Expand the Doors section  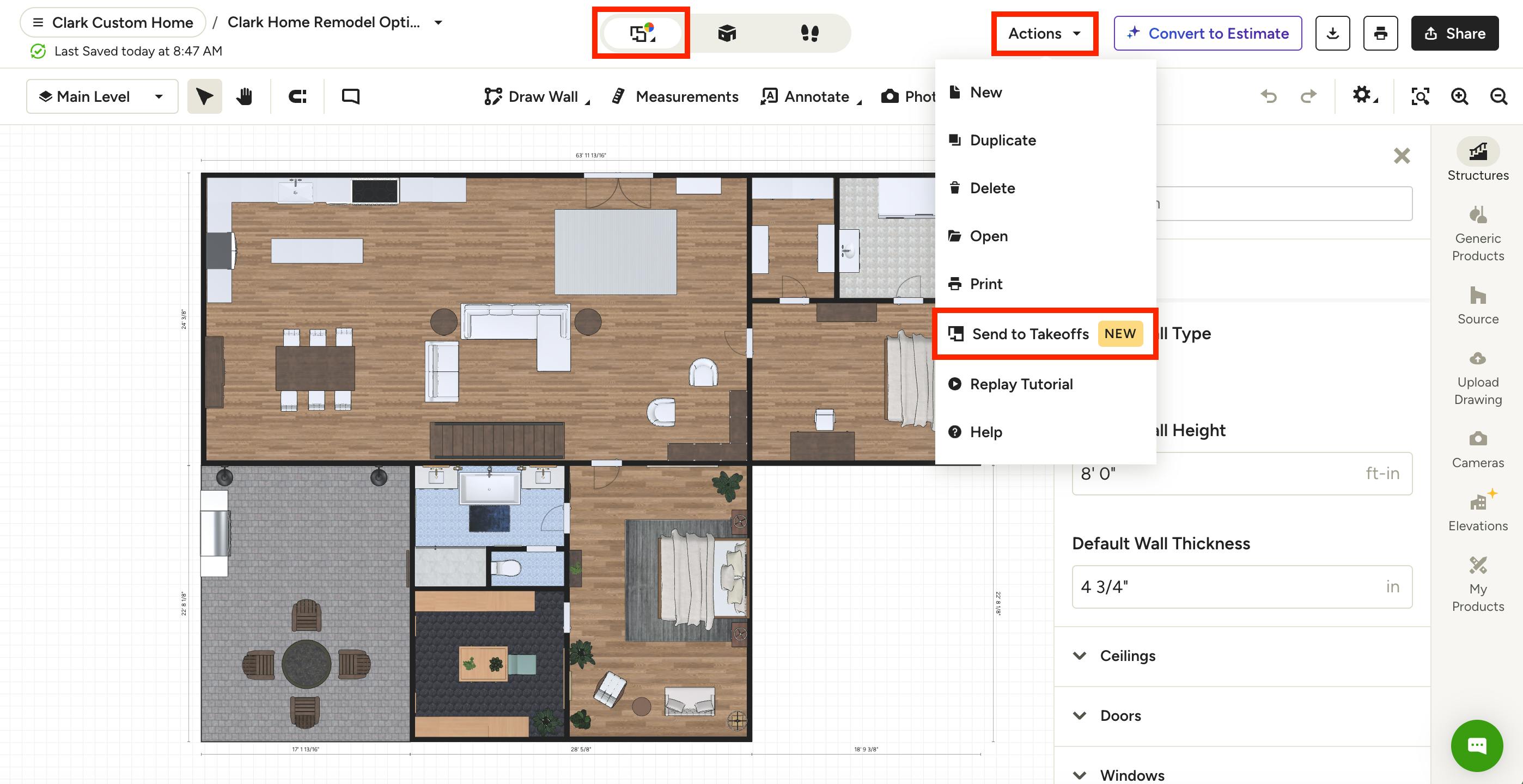[1241, 715]
